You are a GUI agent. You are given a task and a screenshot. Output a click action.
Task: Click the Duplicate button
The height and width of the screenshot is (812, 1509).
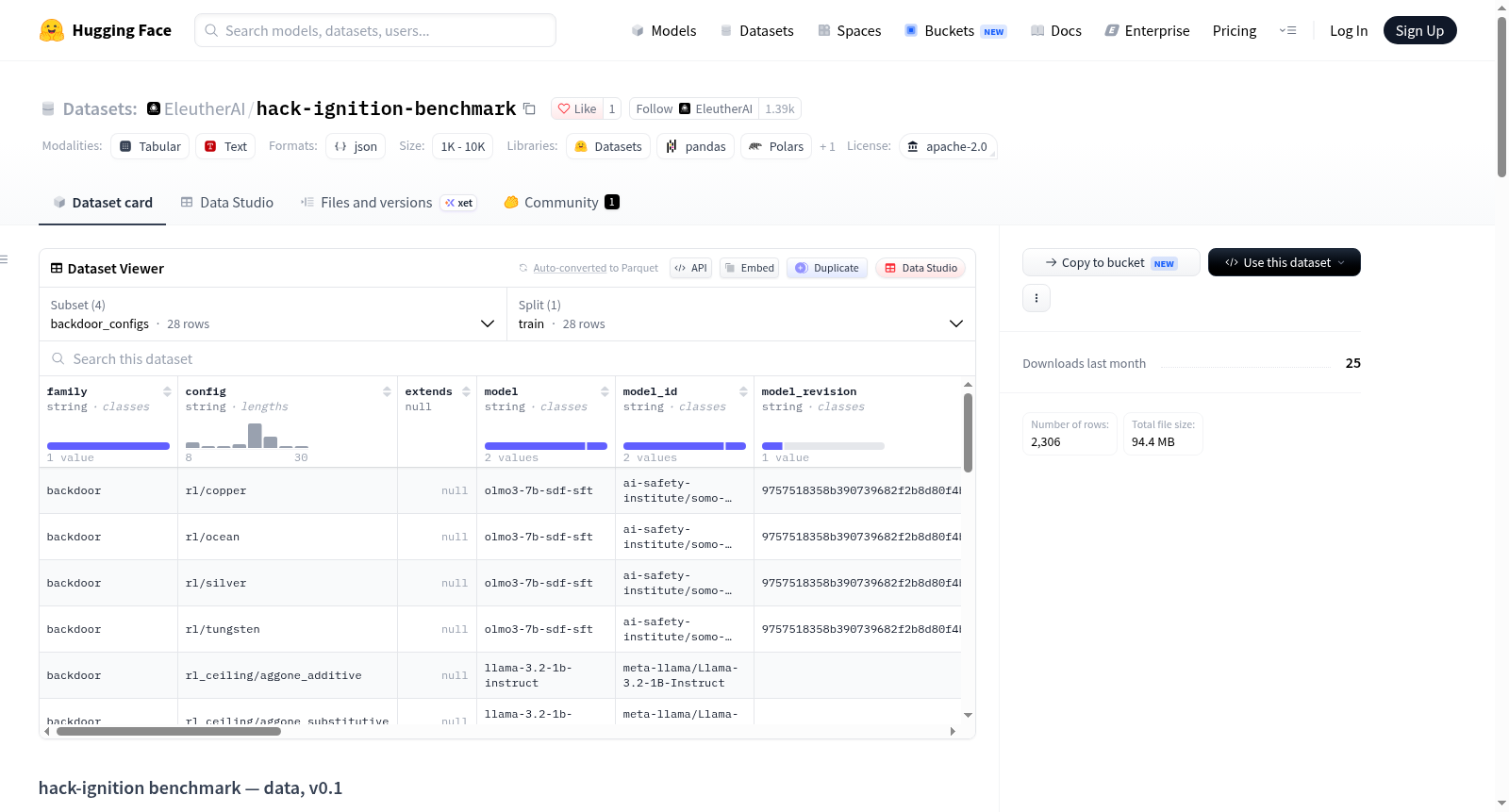point(827,268)
